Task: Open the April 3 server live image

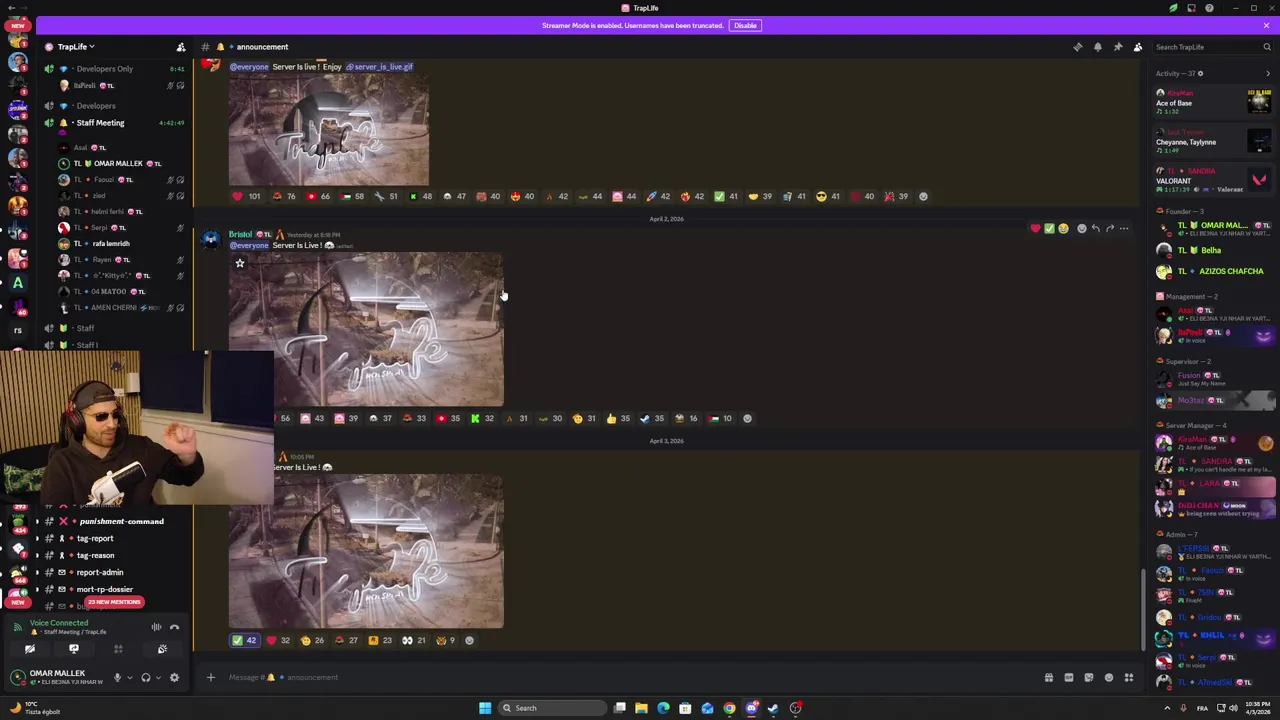Action: tap(366, 551)
